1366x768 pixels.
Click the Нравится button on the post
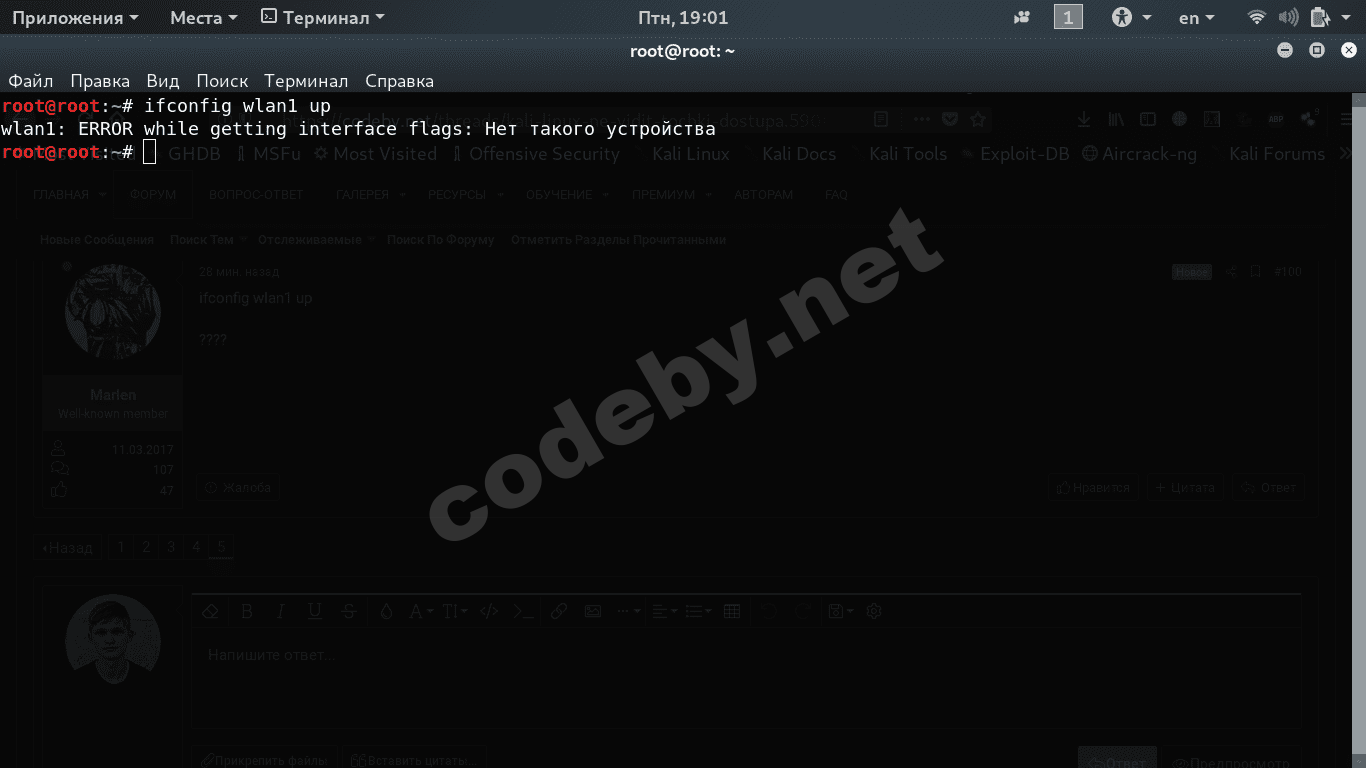point(1093,488)
